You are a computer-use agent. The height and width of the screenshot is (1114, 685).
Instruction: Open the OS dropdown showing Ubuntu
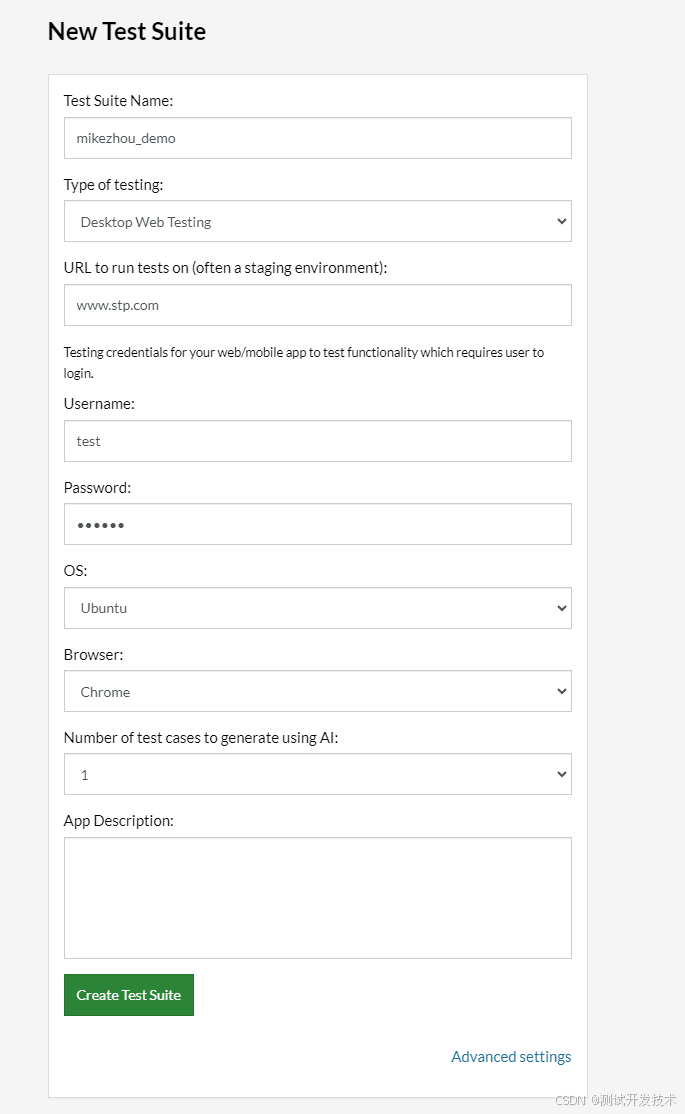(x=318, y=608)
